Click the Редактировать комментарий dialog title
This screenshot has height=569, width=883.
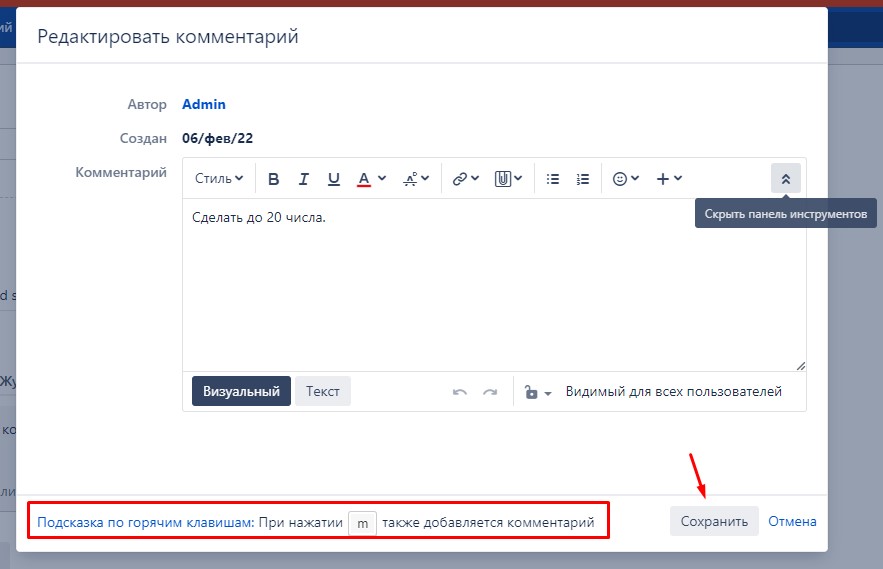click(x=168, y=36)
